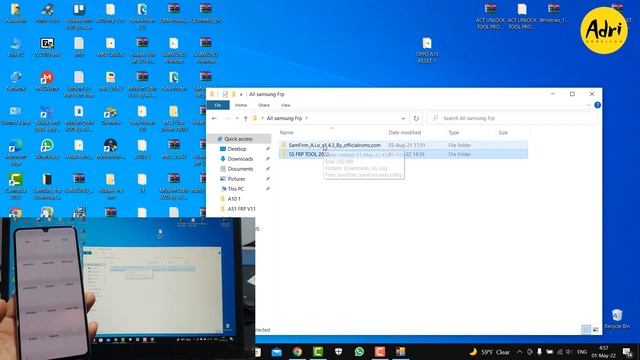Viewport: 640px width, 360px height.
Task: Expand the ribbon with the chevron
Action: (588, 105)
